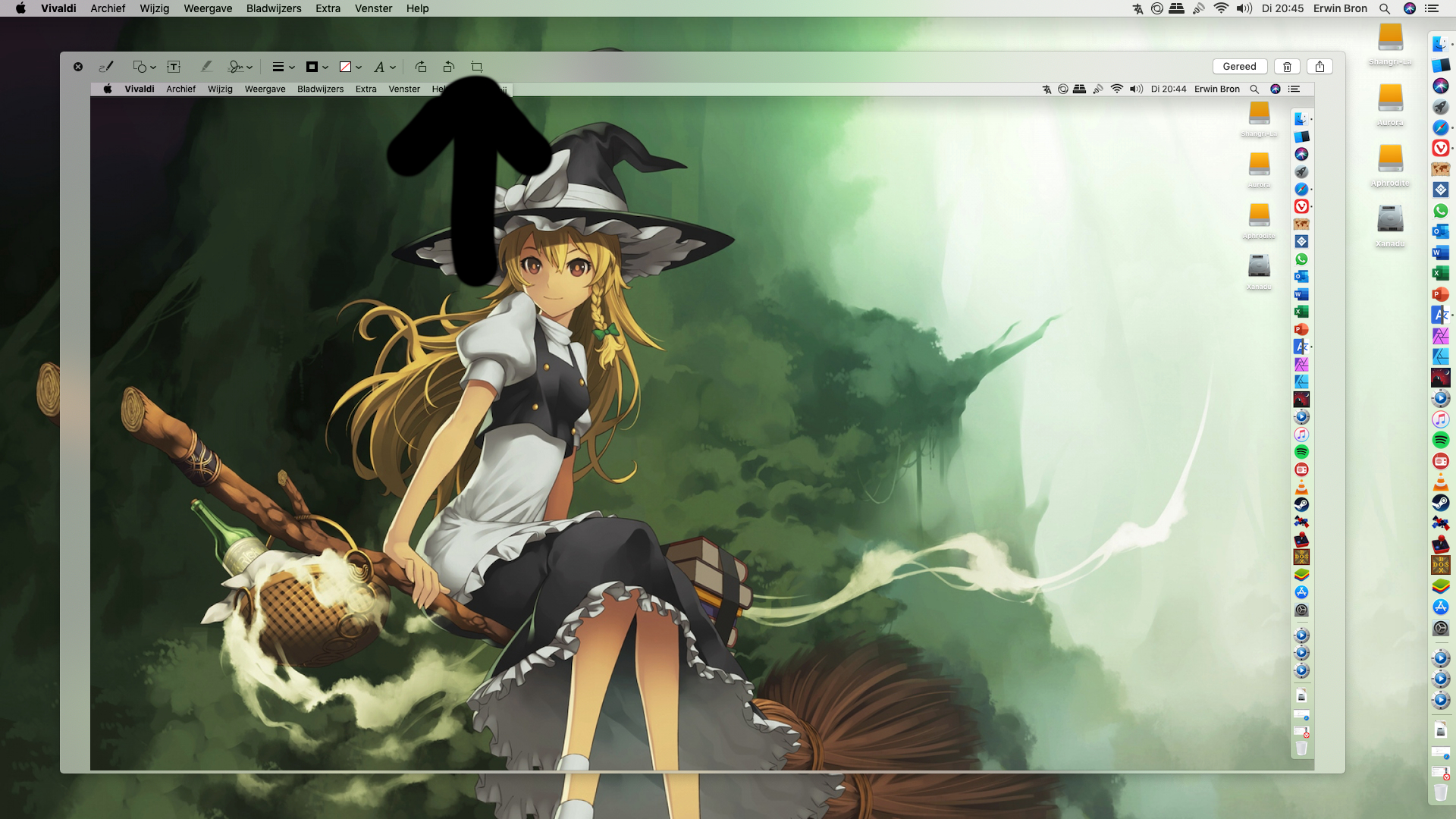Open the Share button in markup toolbar
Viewport: 1456px width, 819px height.
(1319, 67)
